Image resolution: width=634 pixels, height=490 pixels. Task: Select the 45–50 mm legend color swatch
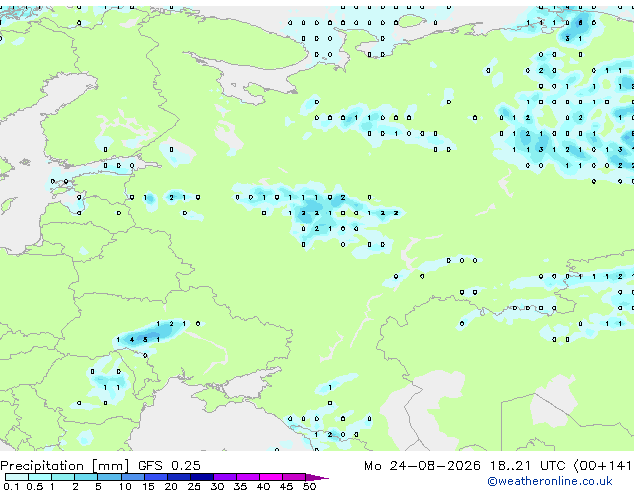tap(294, 477)
